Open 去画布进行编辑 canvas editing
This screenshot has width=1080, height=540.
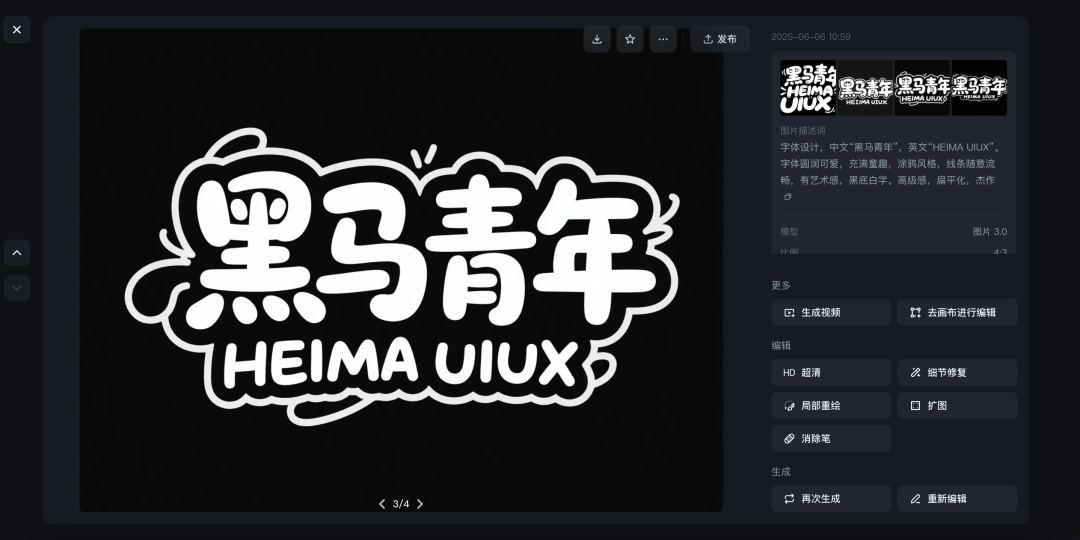pyautogui.click(x=957, y=312)
